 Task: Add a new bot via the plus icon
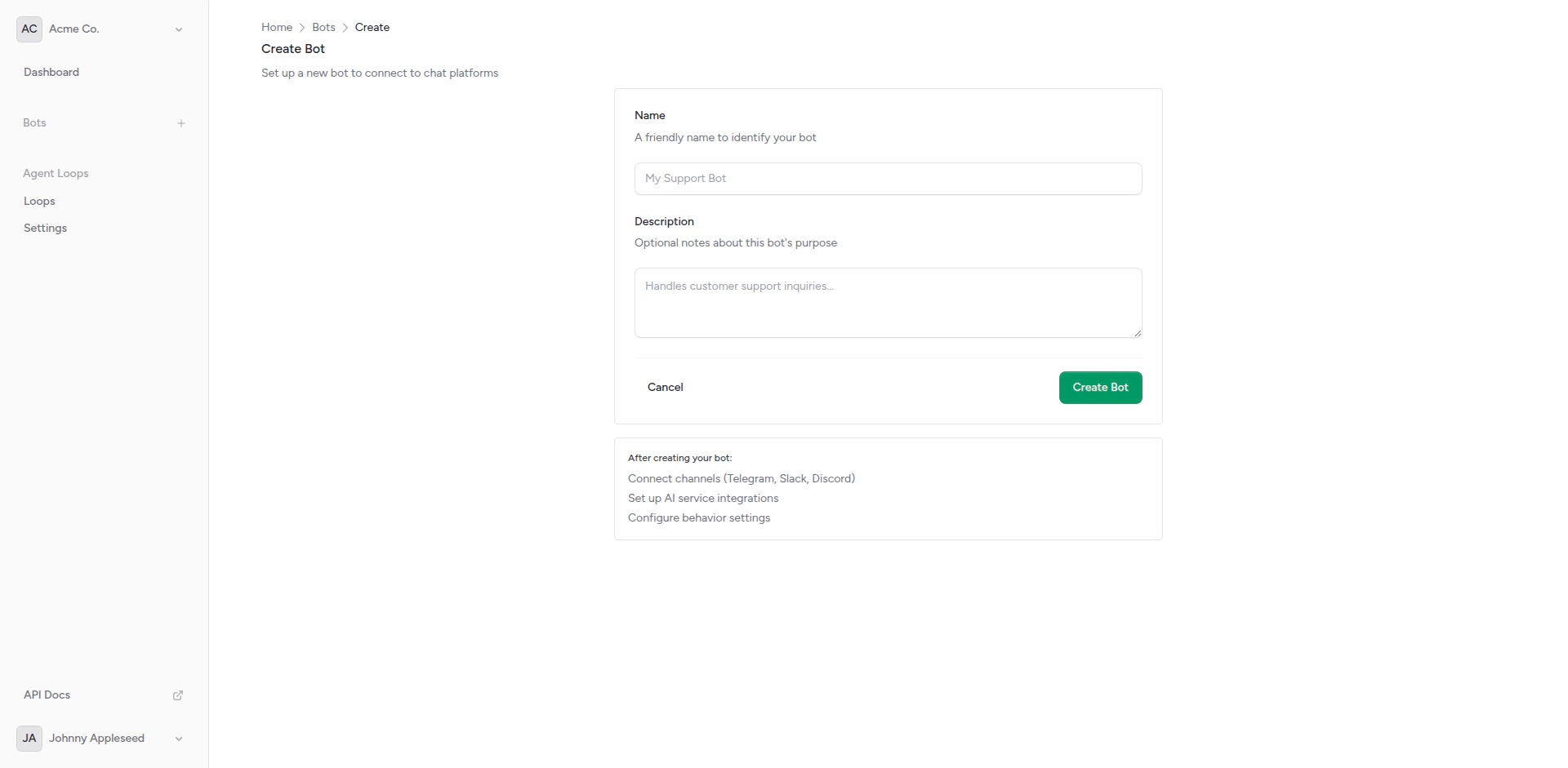(181, 123)
